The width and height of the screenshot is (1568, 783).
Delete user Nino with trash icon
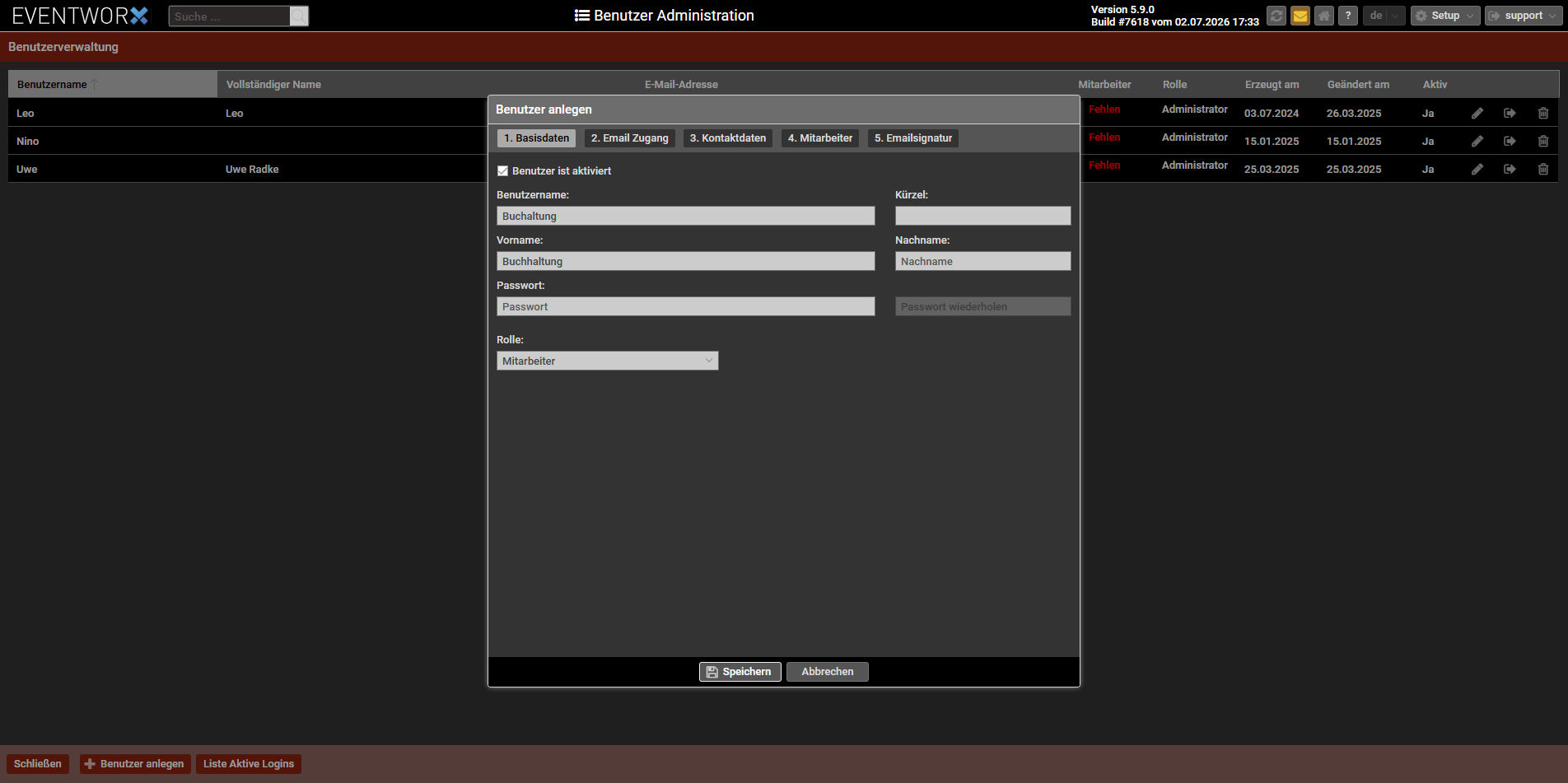(x=1543, y=141)
